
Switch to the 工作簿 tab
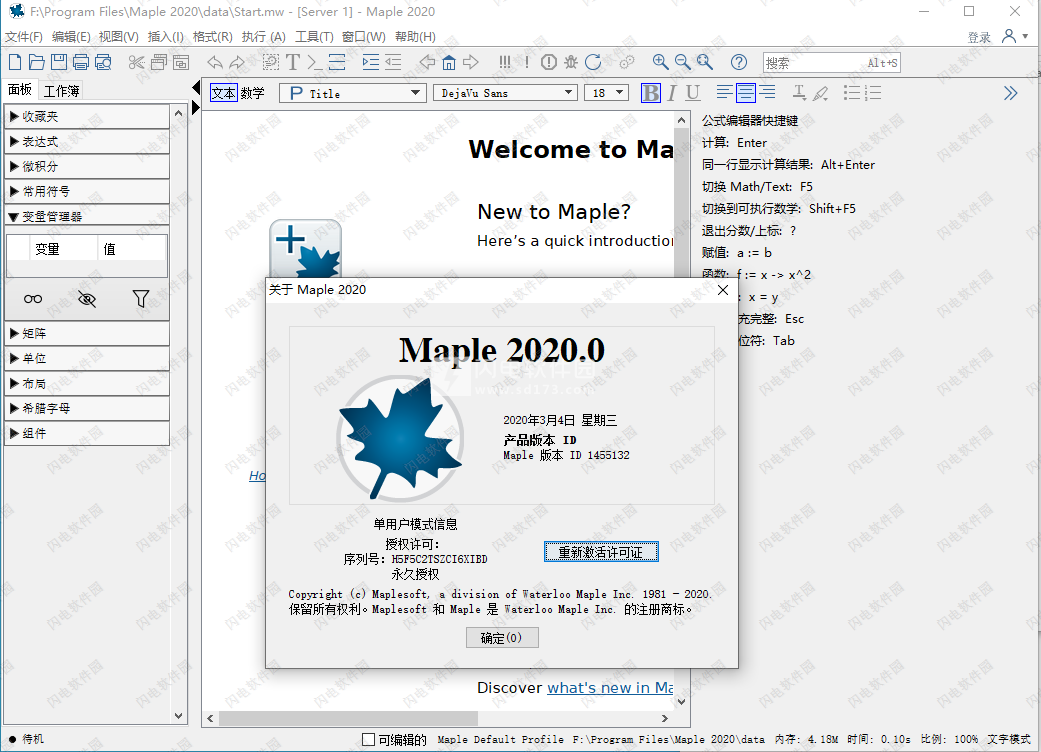(62, 90)
